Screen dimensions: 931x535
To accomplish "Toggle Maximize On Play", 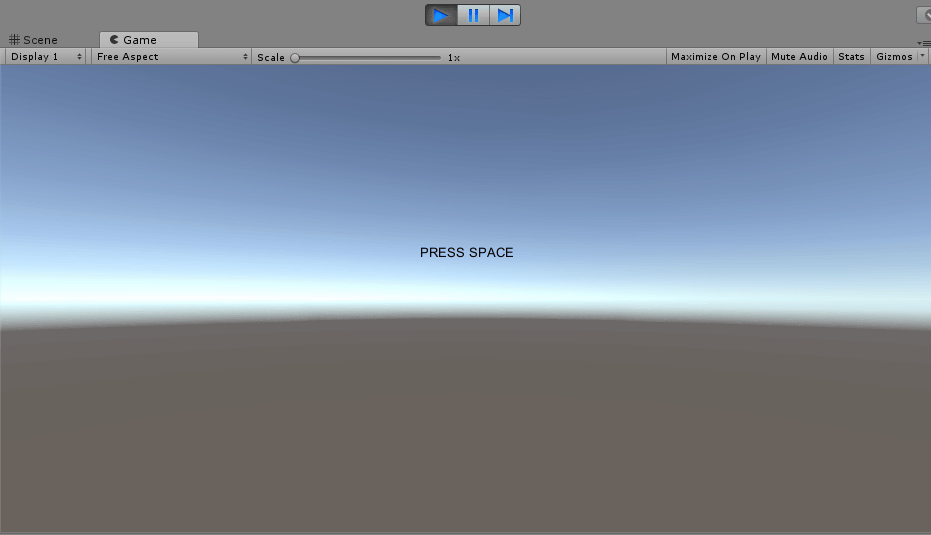I will (715, 56).
